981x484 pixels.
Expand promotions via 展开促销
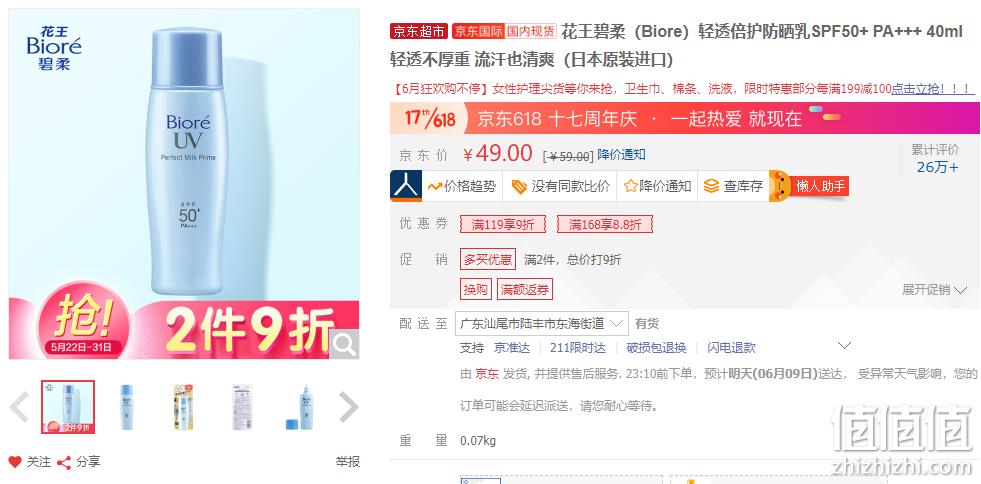coord(935,290)
